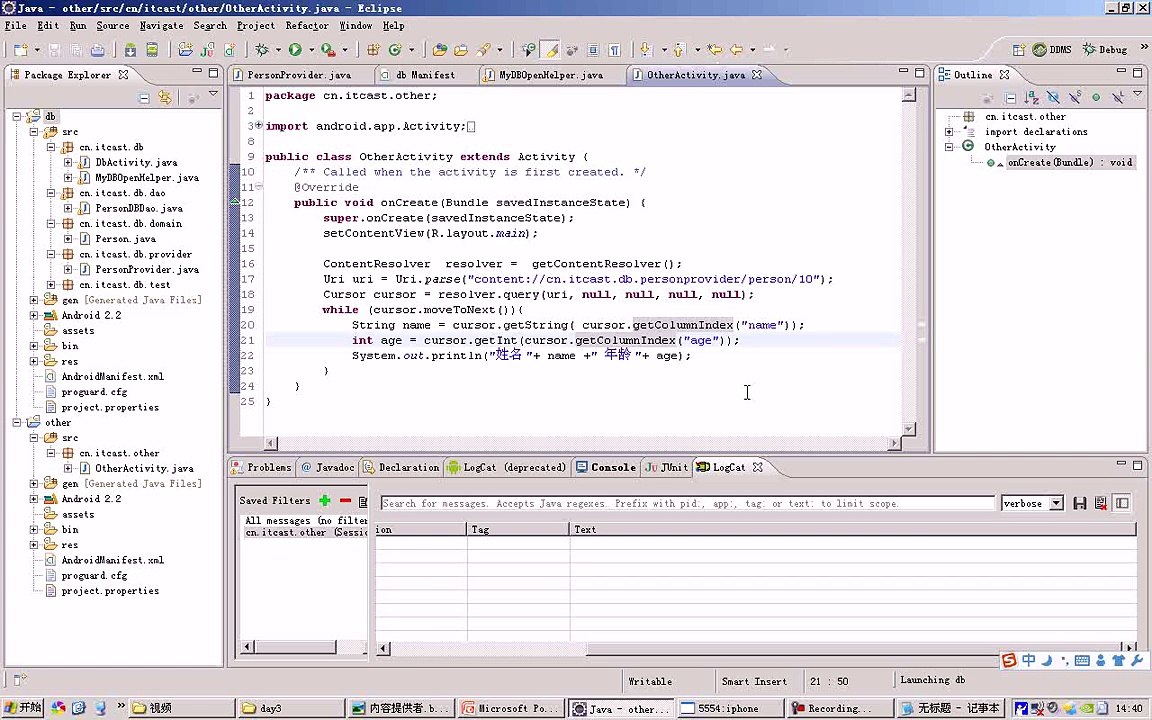The height and width of the screenshot is (720, 1152).
Task: Click the Last edit location icon
Action: pos(714,50)
